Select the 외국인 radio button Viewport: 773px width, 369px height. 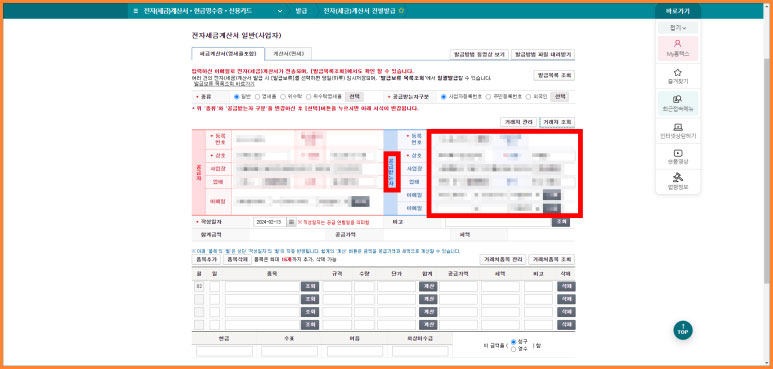pos(528,97)
